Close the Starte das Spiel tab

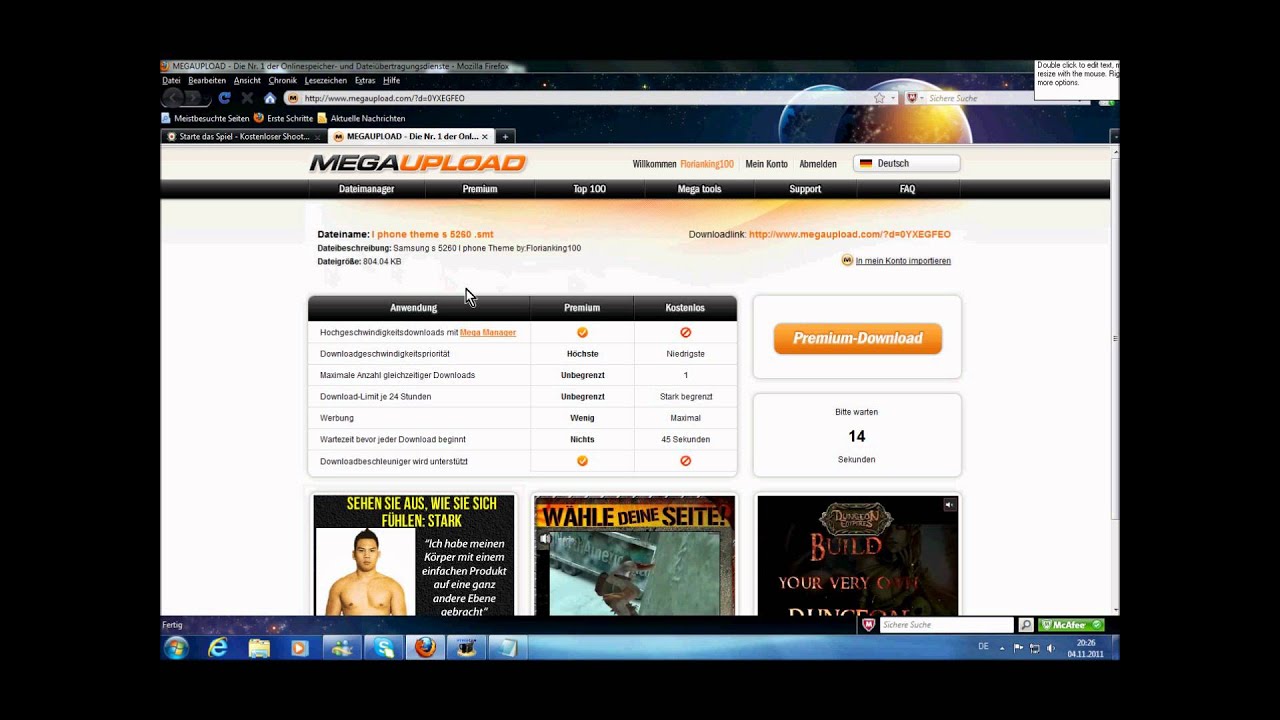click(318, 136)
